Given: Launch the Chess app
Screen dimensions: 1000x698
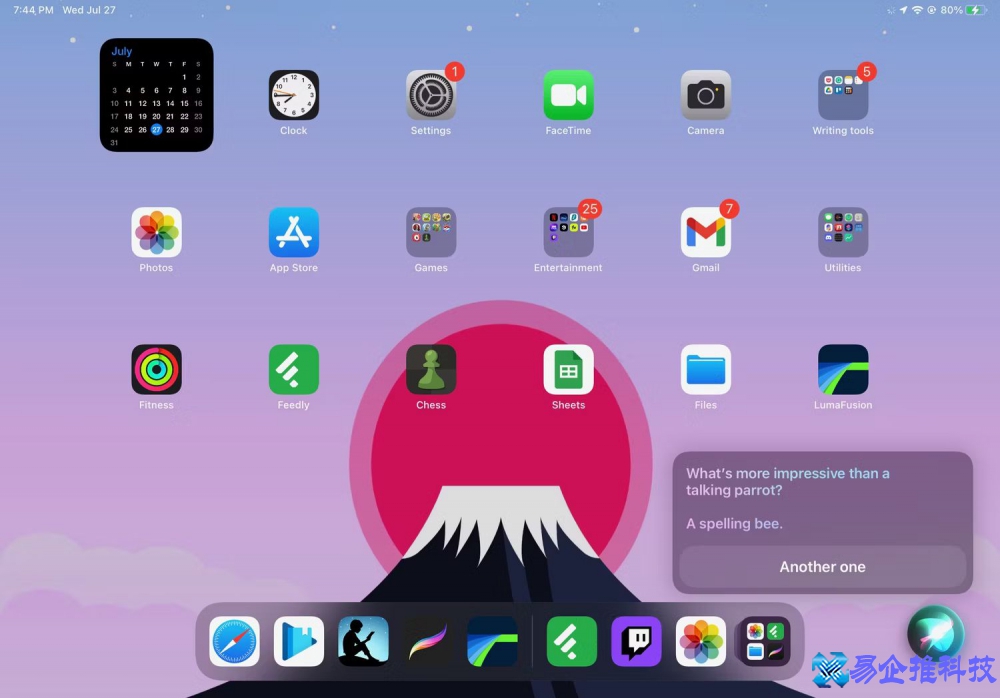Looking at the screenshot, I should tap(431, 371).
